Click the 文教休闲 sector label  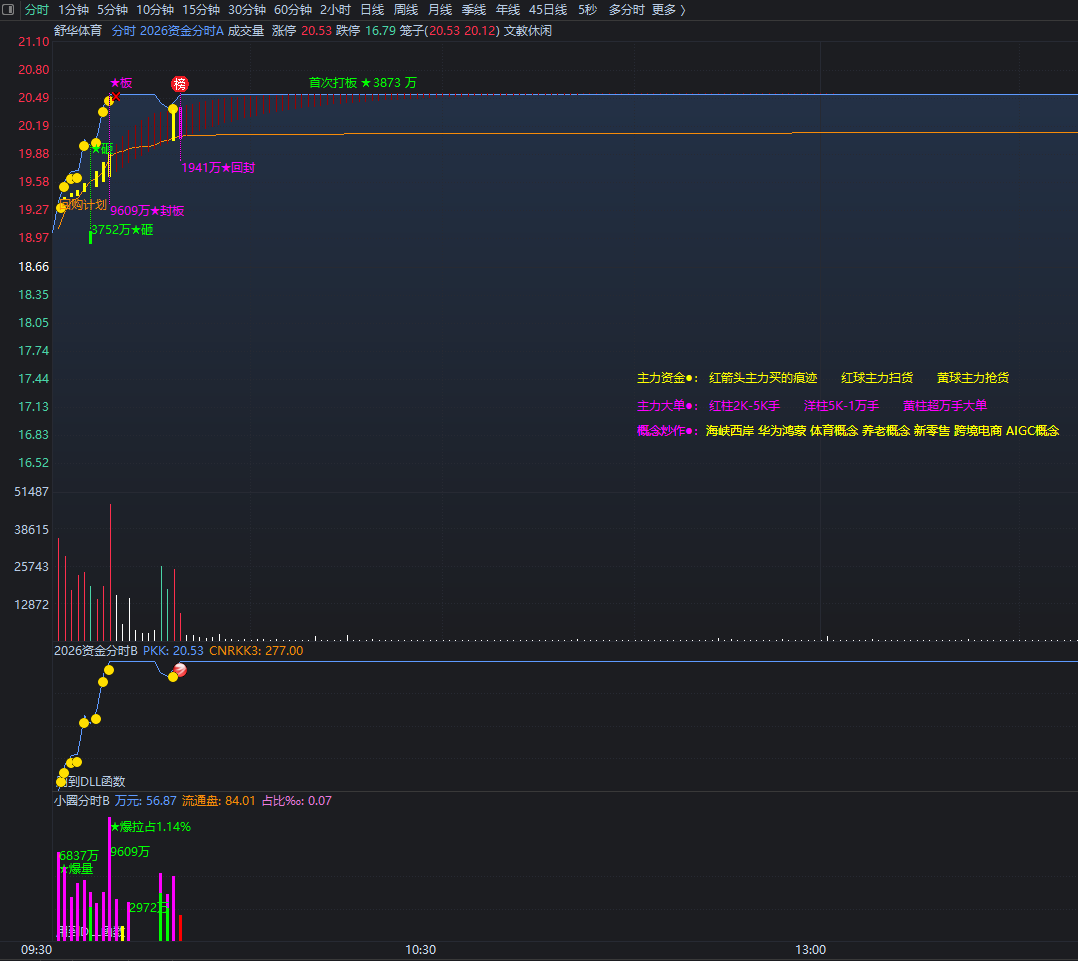click(x=527, y=31)
